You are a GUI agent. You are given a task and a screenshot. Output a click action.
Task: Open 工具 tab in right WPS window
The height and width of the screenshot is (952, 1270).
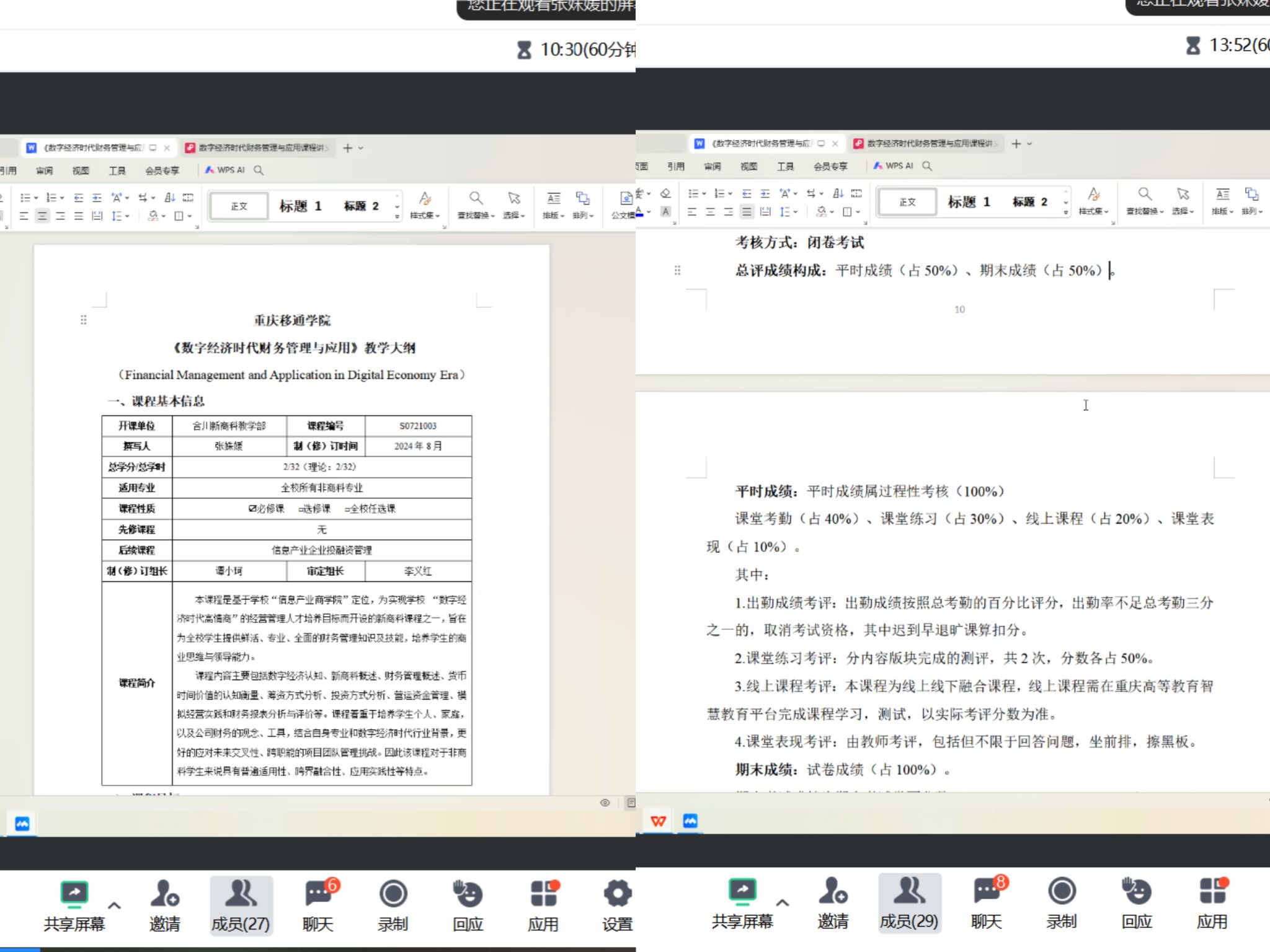tap(786, 166)
